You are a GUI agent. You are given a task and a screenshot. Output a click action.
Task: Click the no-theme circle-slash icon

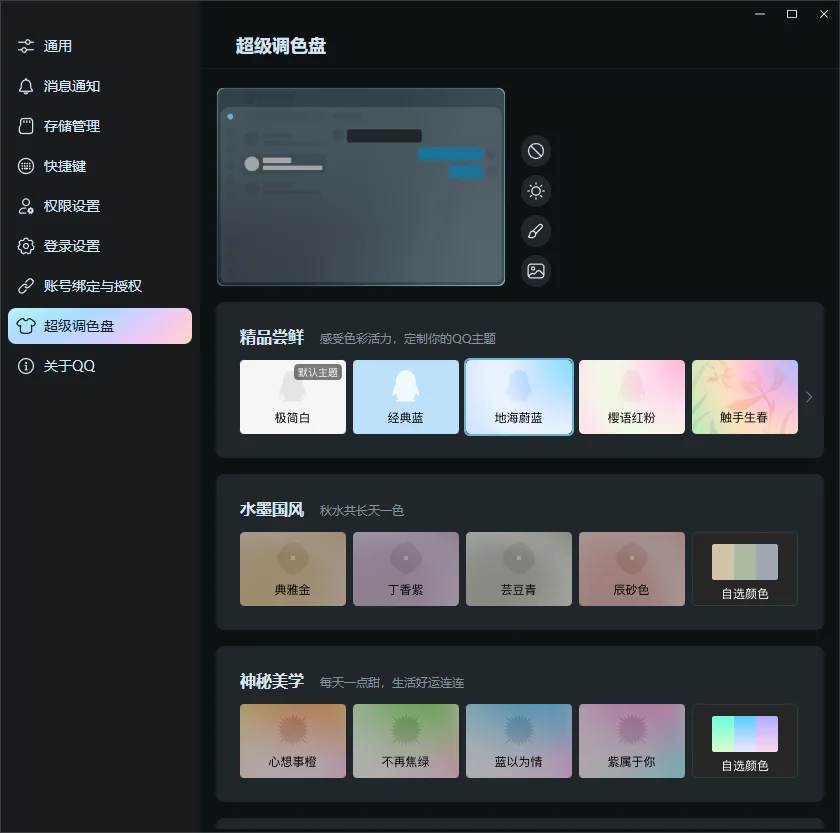click(x=536, y=151)
